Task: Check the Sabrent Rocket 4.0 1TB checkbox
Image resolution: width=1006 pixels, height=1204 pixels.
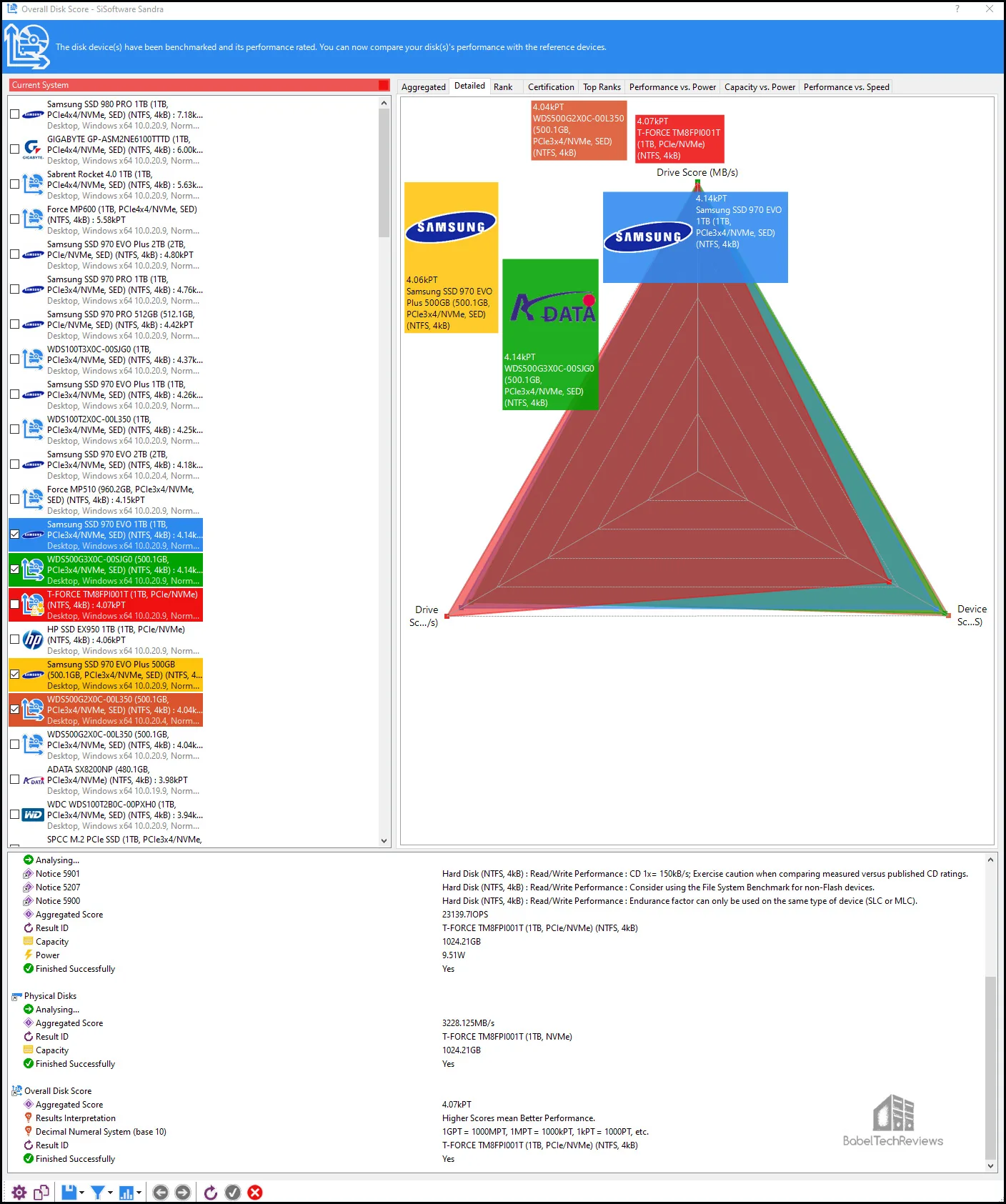Action: coord(14,184)
